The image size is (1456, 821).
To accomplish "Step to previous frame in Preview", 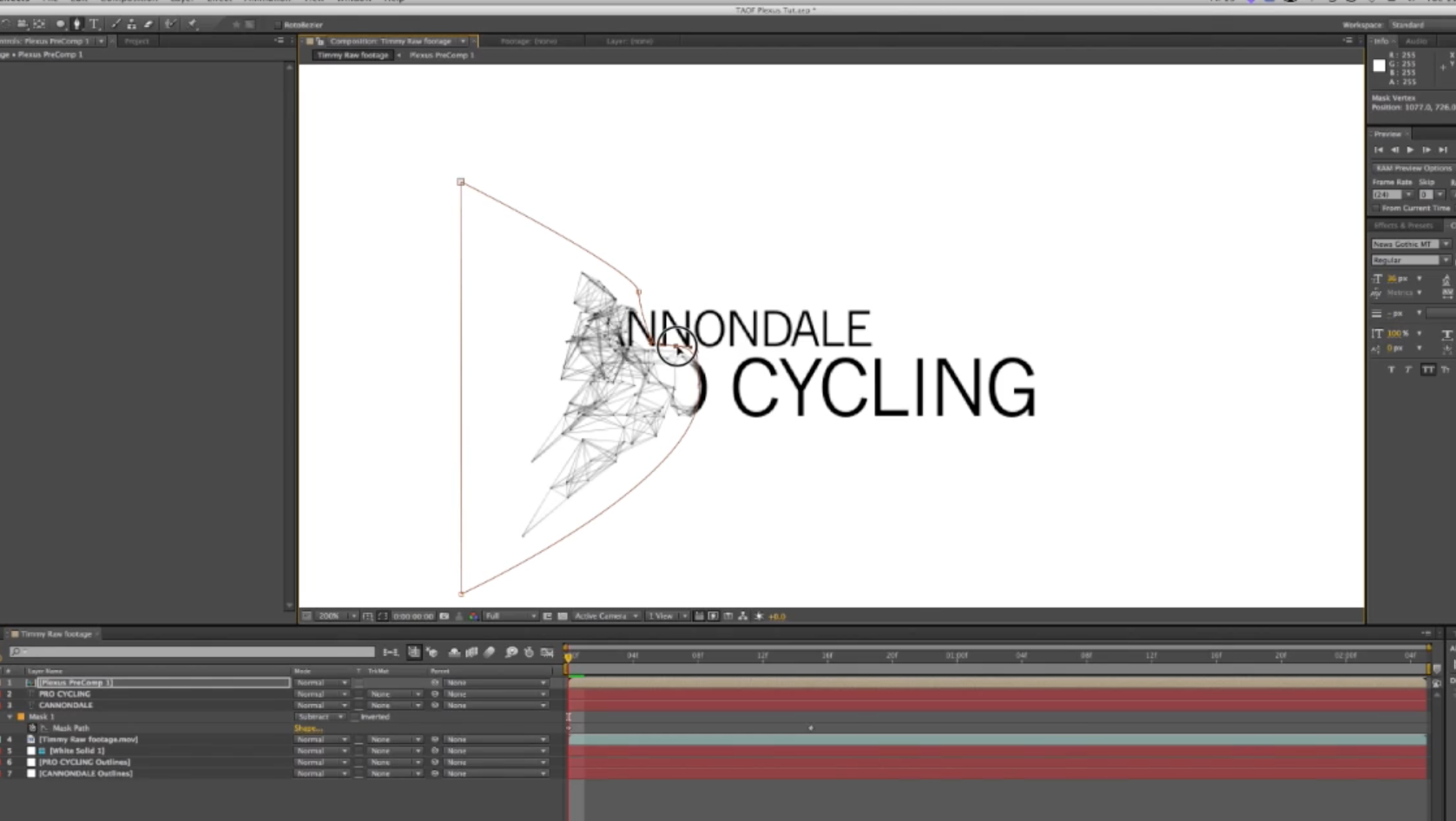I will tap(1394, 150).
